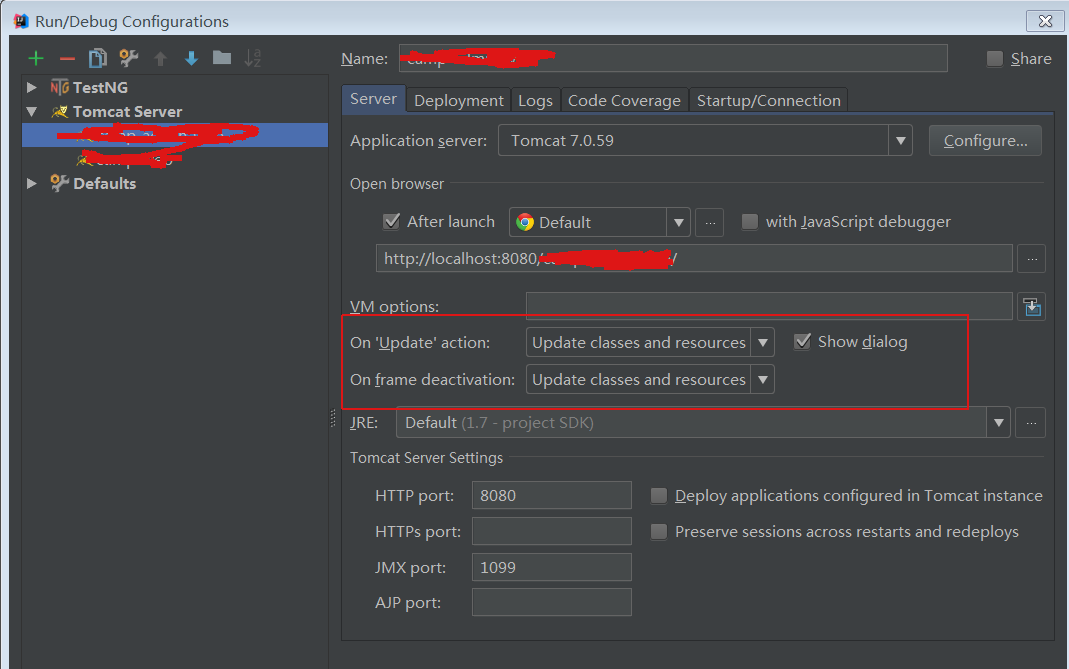Open edit defaults wrench icon in toolbar
This screenshot has height=669, width=1069.
pos(128,58)
